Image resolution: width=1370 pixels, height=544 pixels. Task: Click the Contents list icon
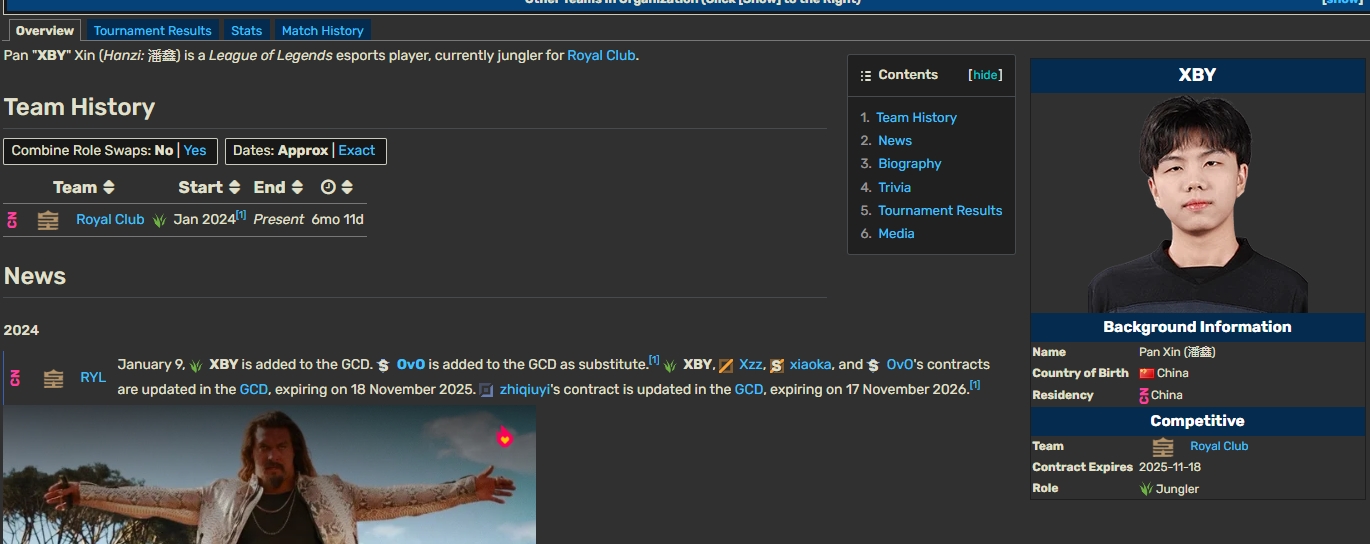pyautogui.click(x=866, y=75)
